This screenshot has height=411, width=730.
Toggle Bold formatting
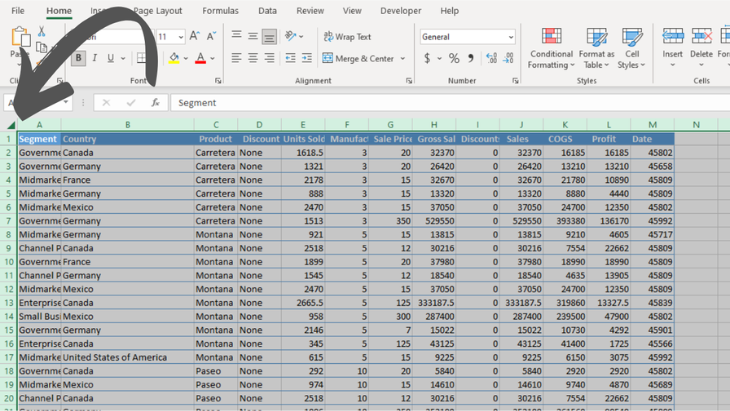click(x=78, y=58)
